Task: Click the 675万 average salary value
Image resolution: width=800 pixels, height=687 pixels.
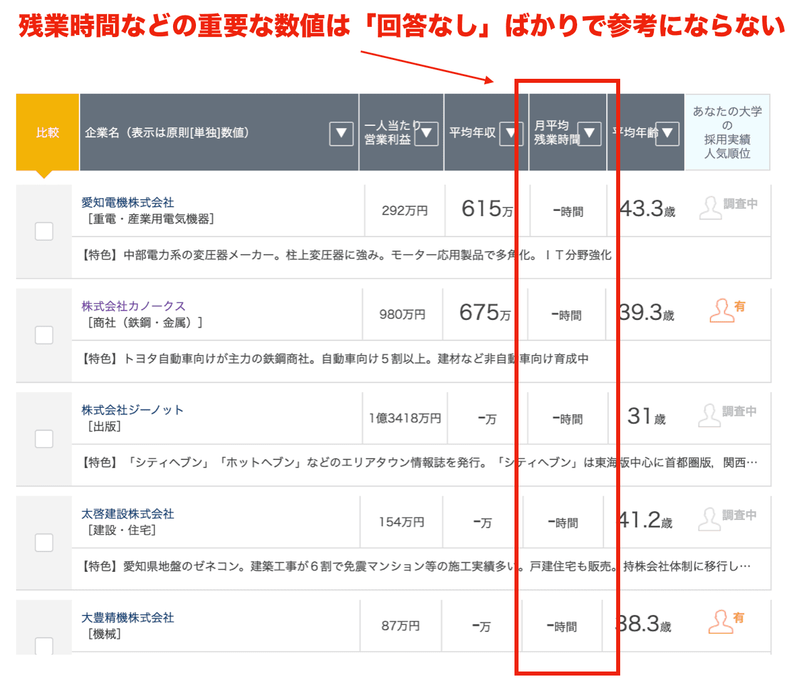Action: (x=485, y=313)
